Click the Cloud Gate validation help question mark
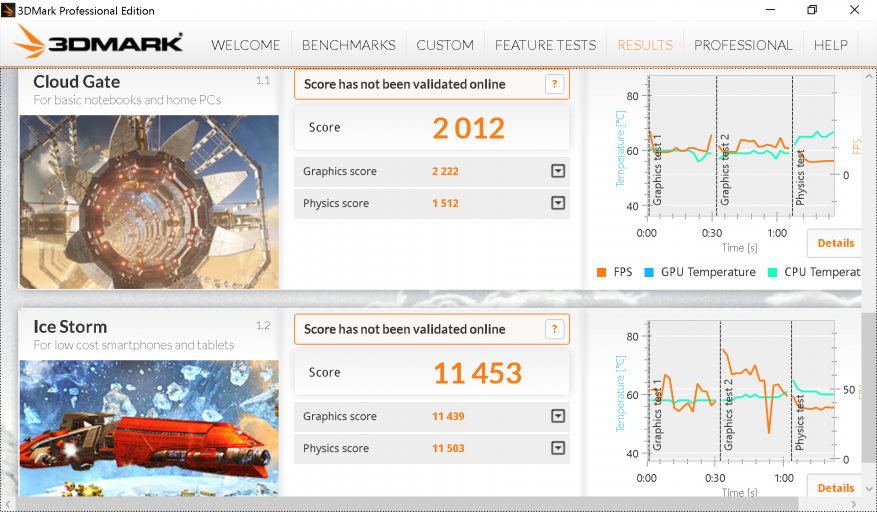 click(554, 84)
